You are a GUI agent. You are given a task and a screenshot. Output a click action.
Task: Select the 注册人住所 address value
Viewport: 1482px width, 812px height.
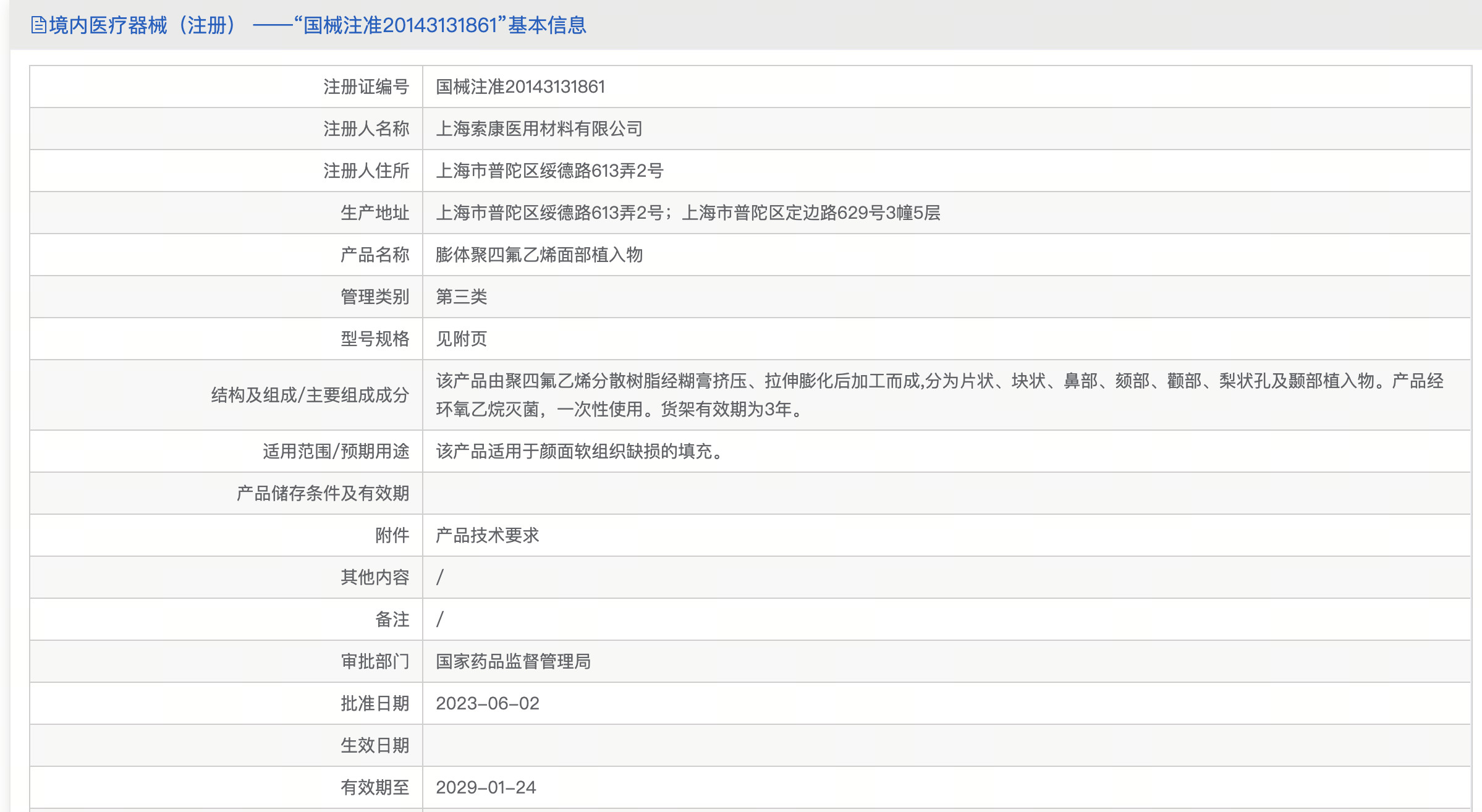coord(549,171)
